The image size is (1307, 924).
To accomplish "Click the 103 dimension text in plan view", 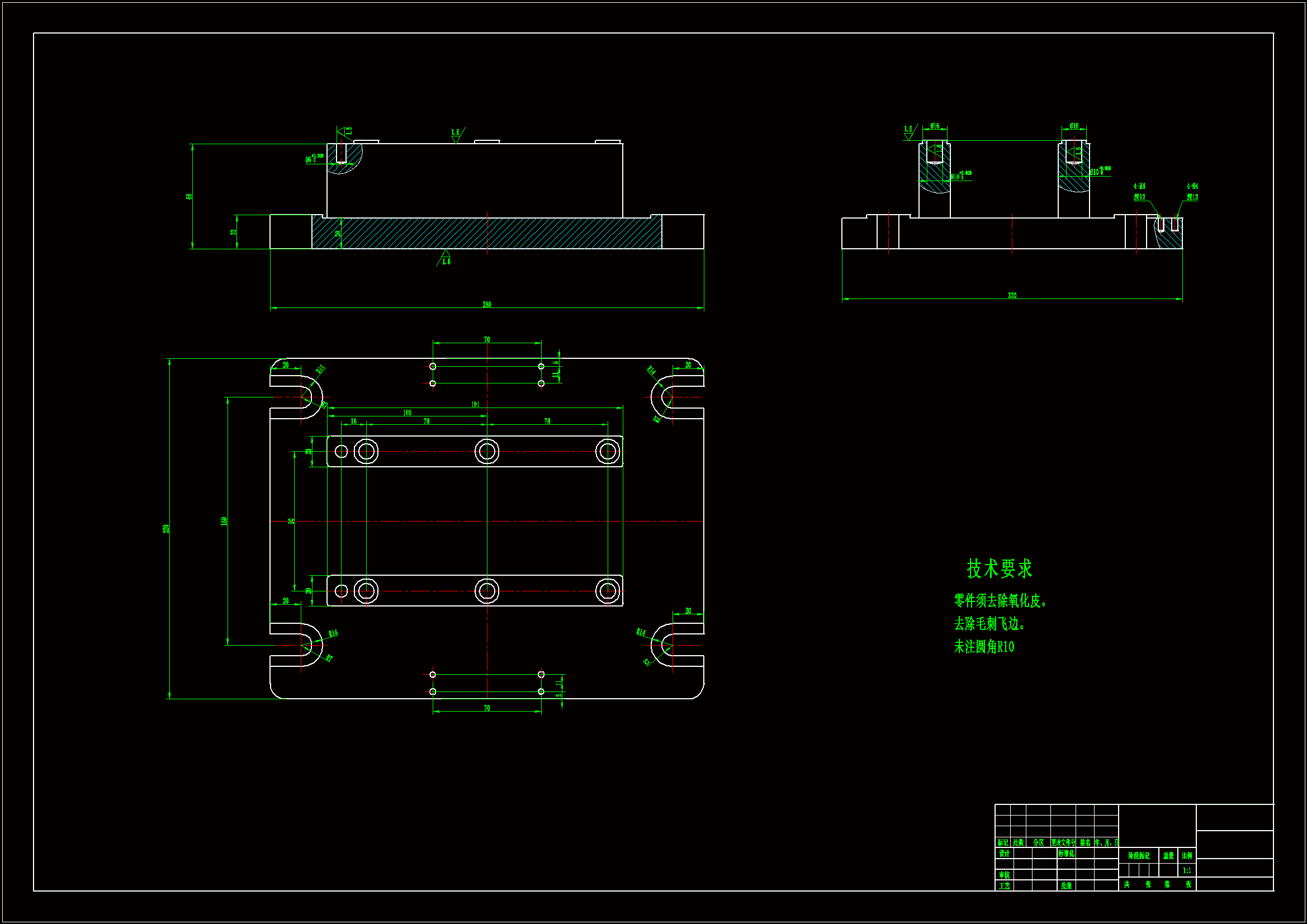I will (407, 413).
